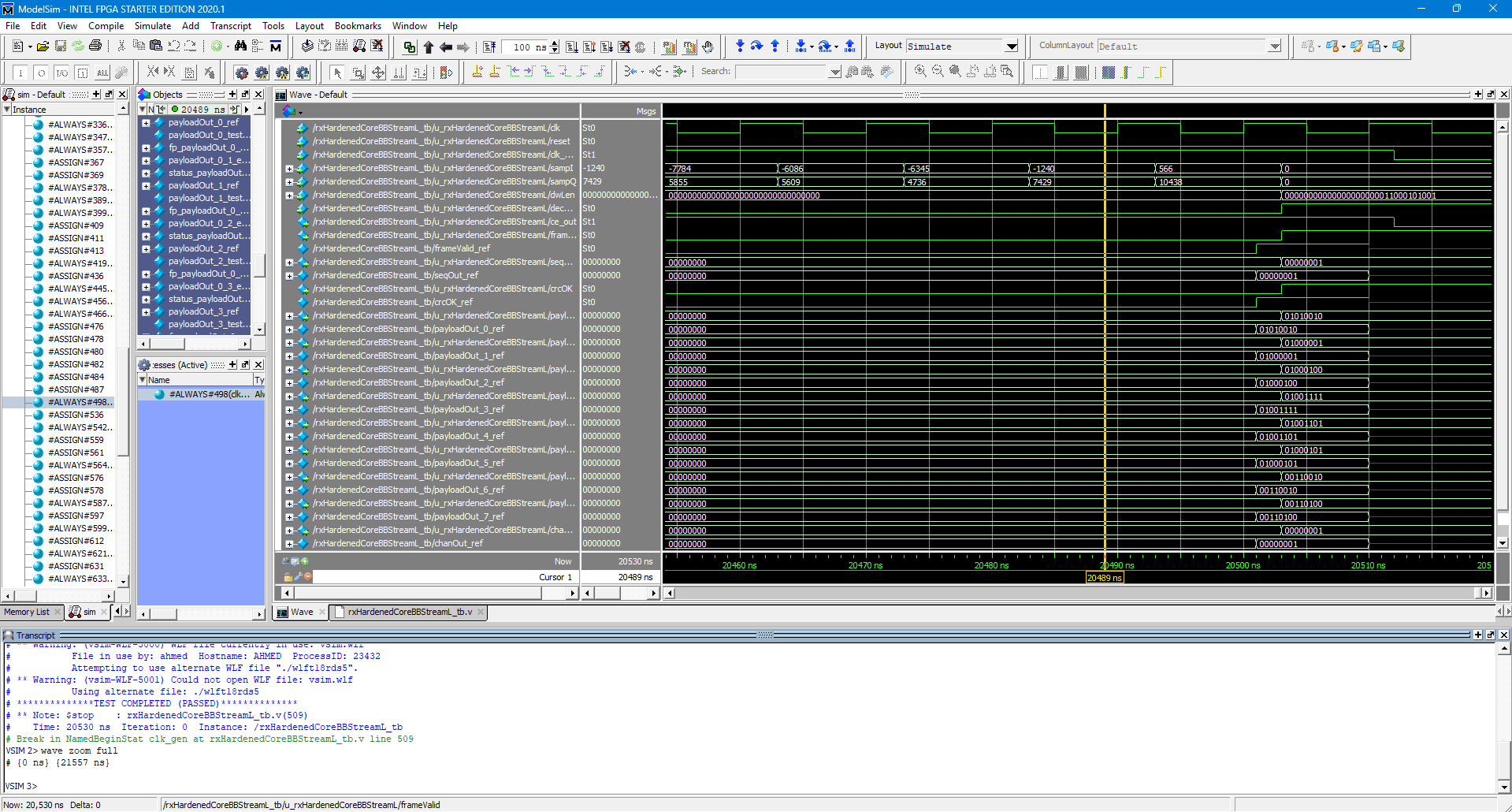Click the run length 100 ns field

click(526, 47)
